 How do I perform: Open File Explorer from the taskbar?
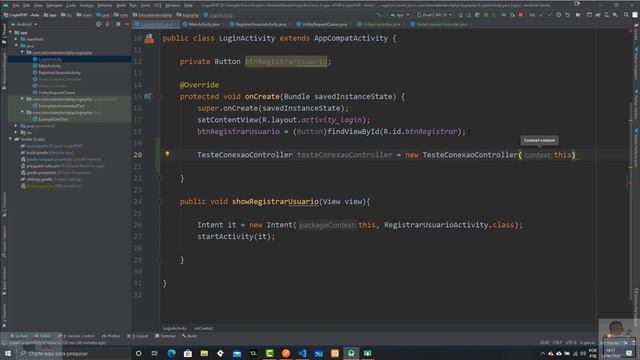coord(204,353)
